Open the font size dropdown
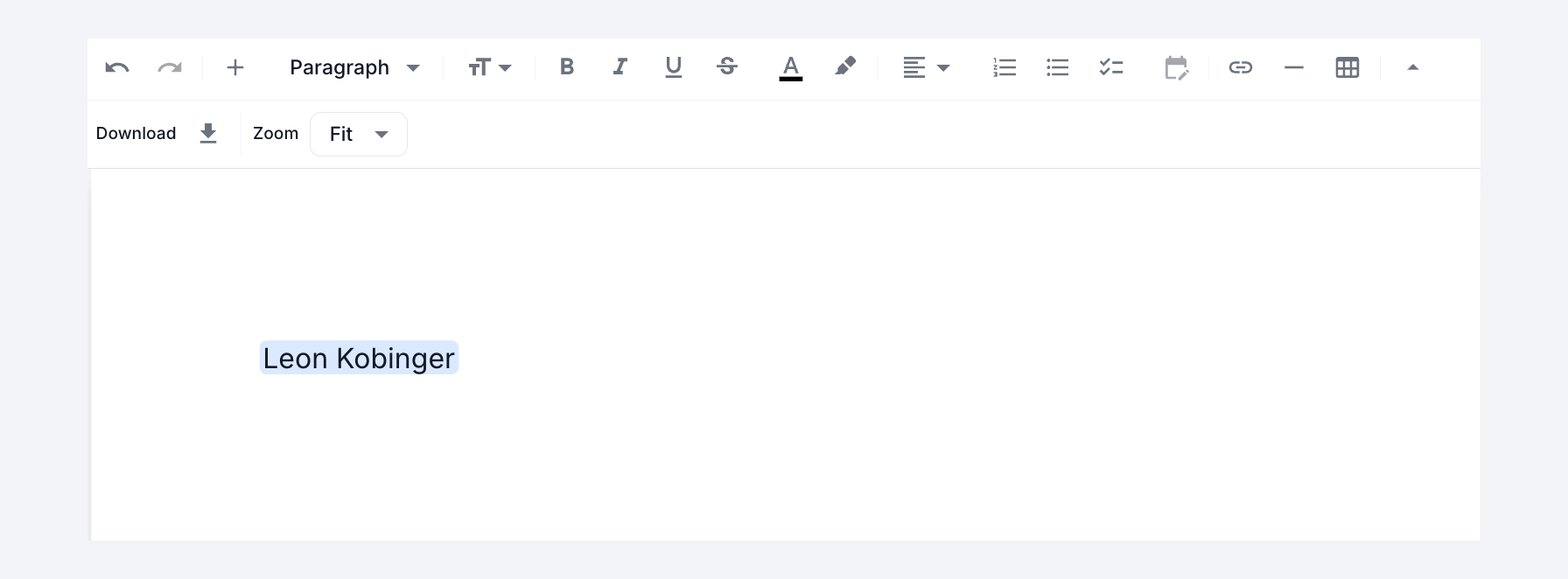 pos(489,67)
